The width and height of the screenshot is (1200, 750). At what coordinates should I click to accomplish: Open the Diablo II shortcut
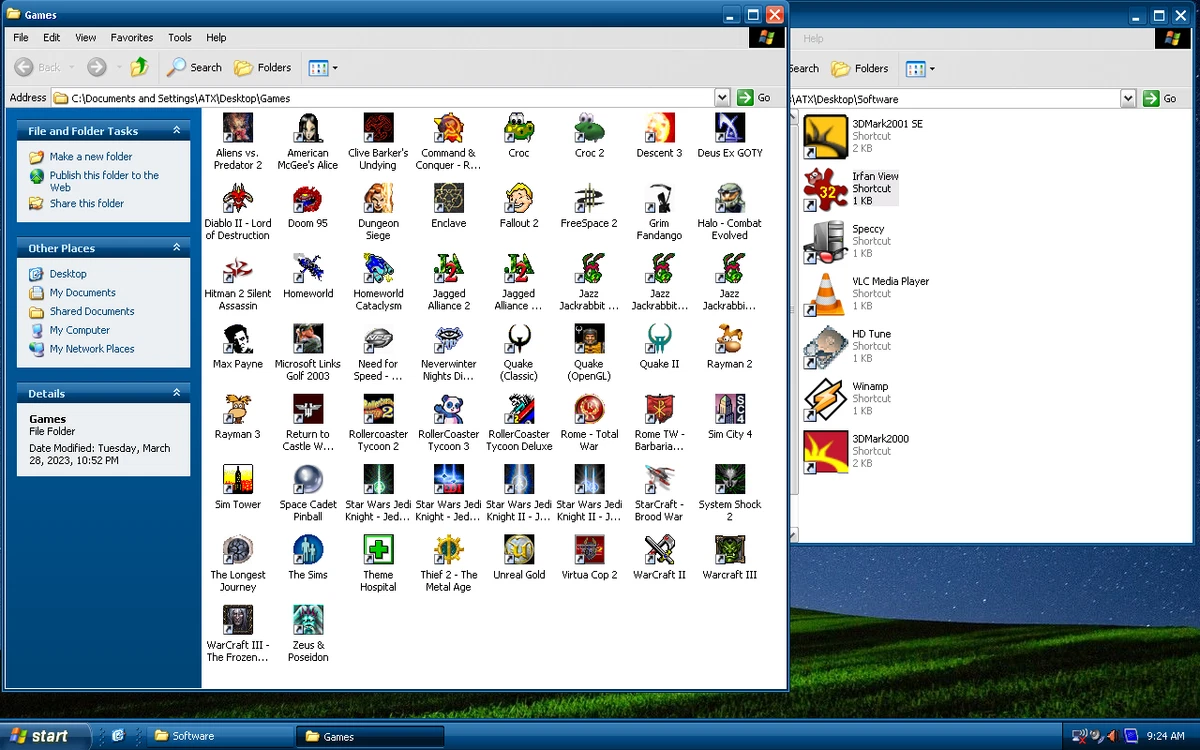tap(237, 198)
